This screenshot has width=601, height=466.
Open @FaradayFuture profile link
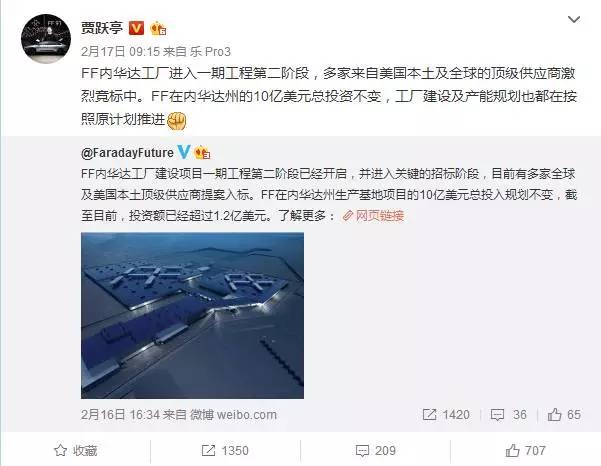[x=127, y=153]
